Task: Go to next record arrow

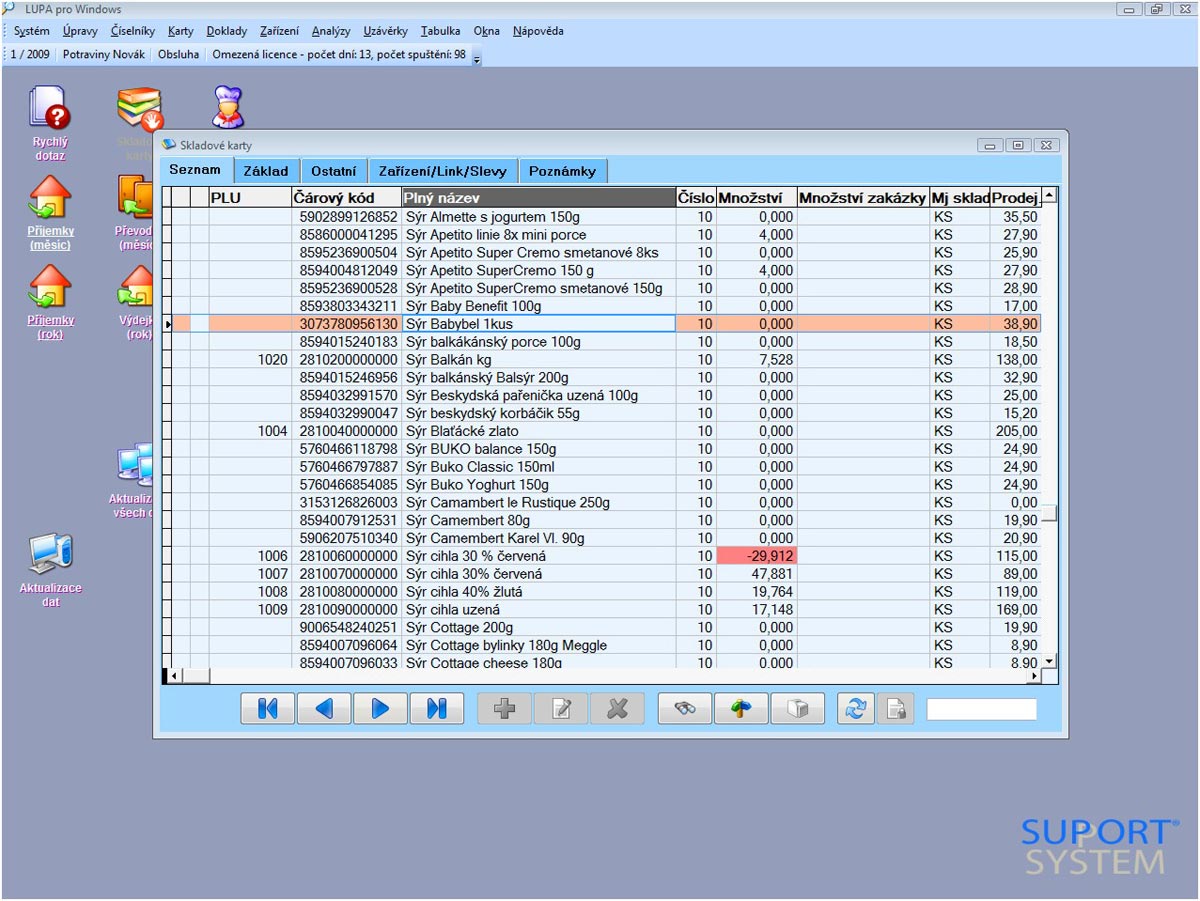Action: tap(380, 708)
